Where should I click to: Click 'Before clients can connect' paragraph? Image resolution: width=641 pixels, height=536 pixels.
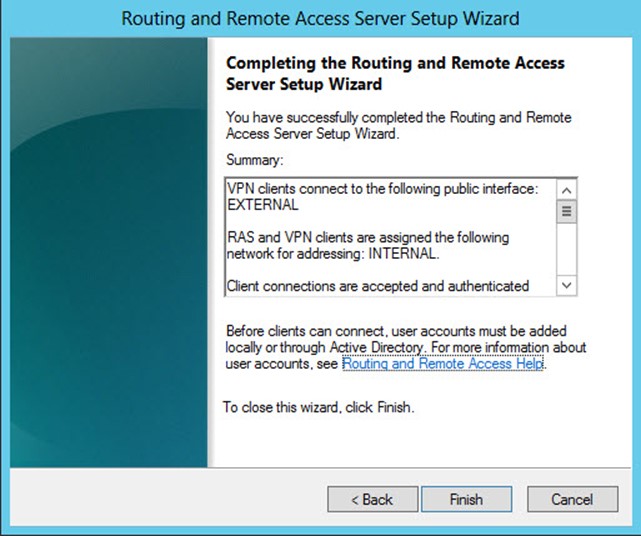coord(406,347)
